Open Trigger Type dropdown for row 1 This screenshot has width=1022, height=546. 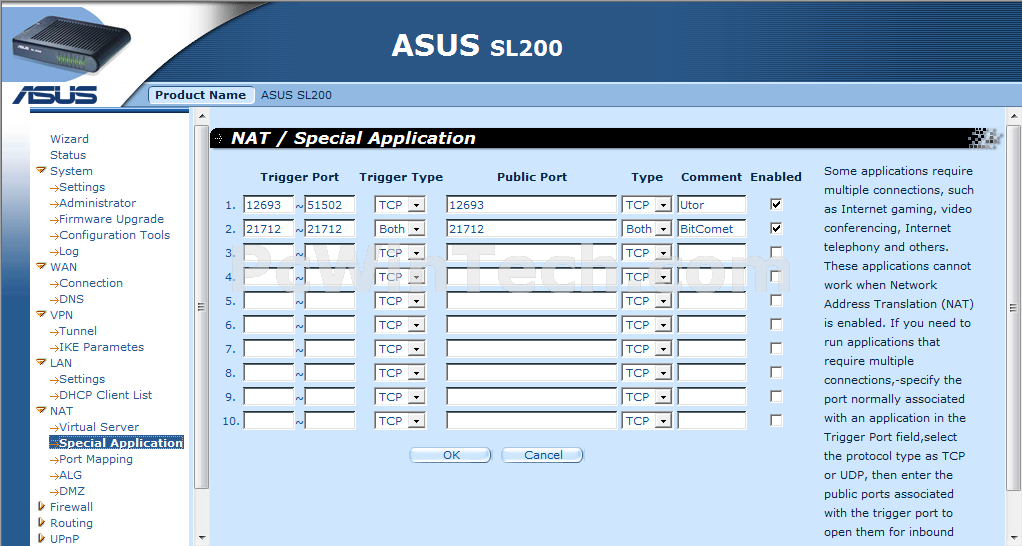point(400,205)
